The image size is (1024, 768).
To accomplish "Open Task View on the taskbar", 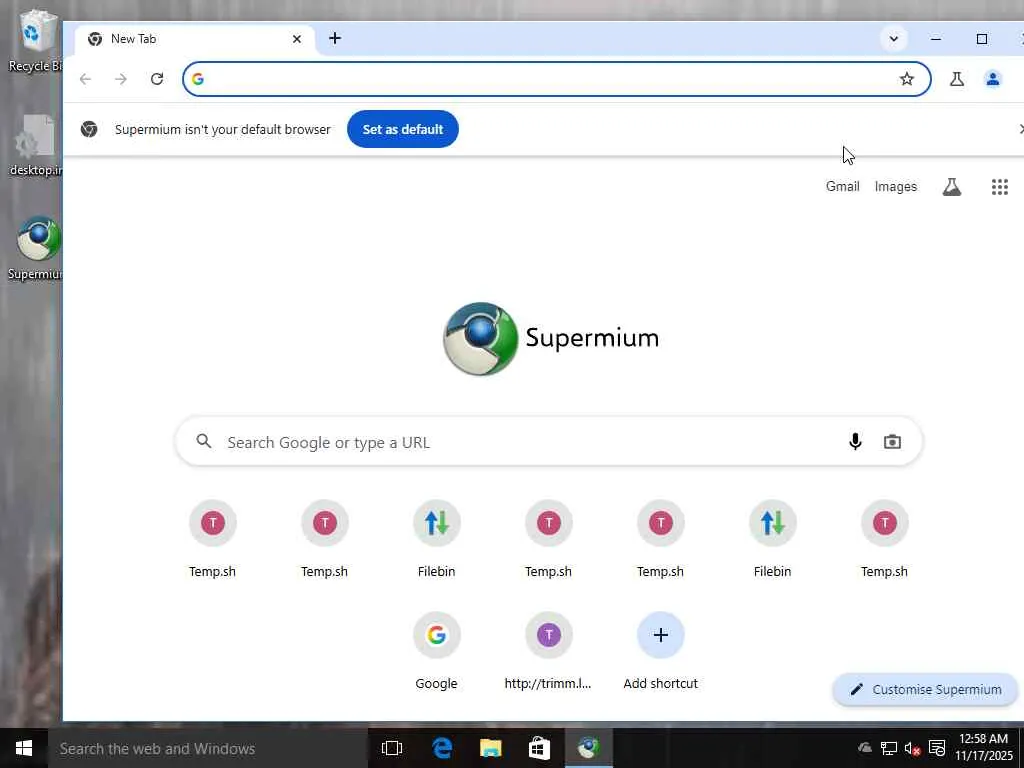I will tap(392, 748).
